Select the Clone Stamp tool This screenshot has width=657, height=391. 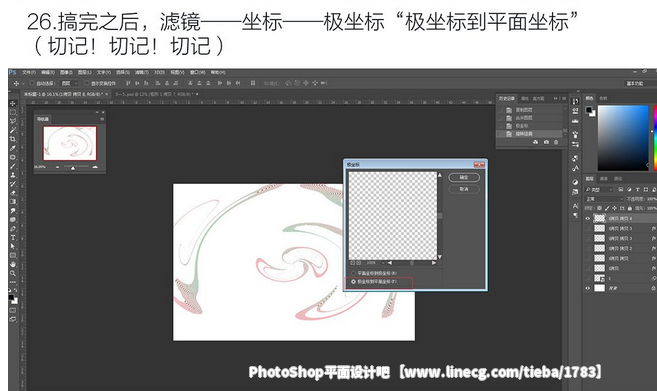click(x=13, y=175)
